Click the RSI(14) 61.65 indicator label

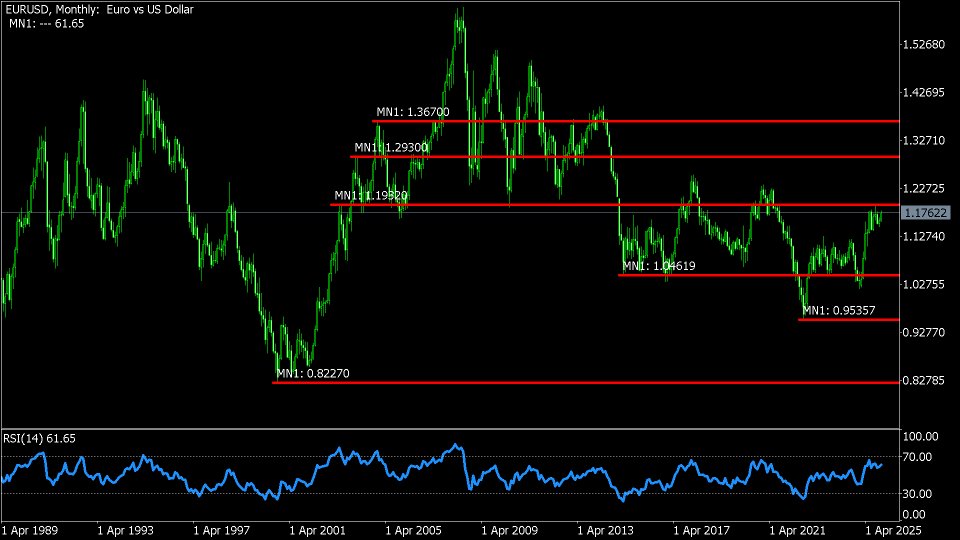(39, 438)
